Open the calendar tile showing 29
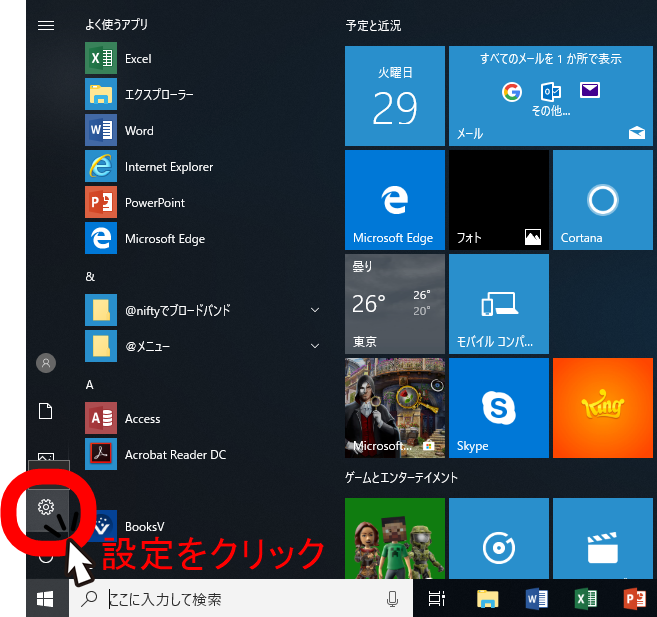 coord(395,96)
